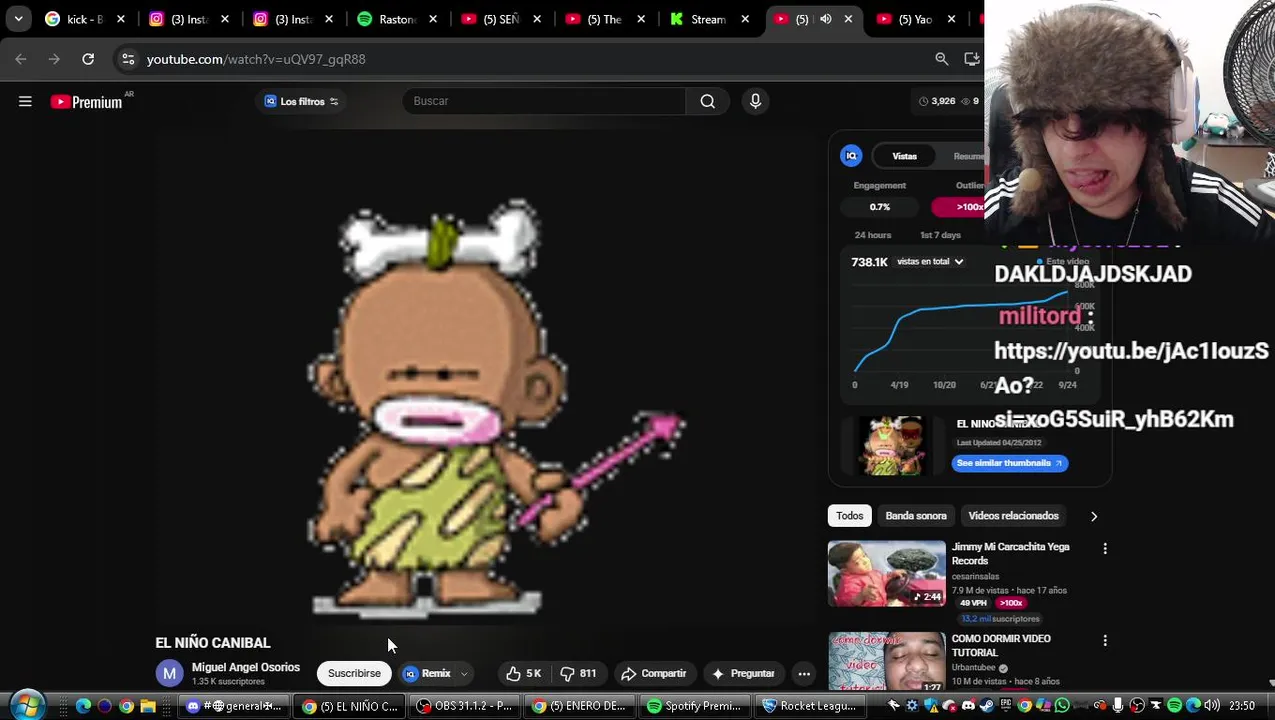Open the cesarinsalas channel link

click(975, 577)
